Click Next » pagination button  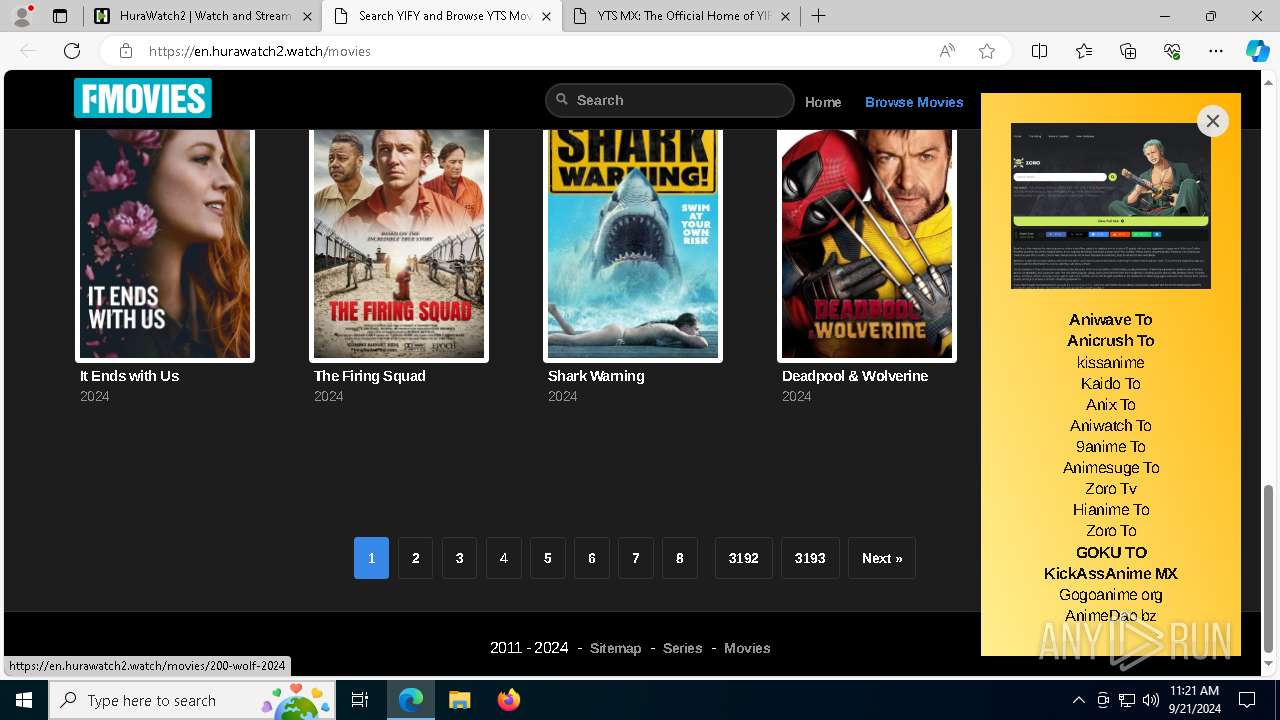pos(882,558)
